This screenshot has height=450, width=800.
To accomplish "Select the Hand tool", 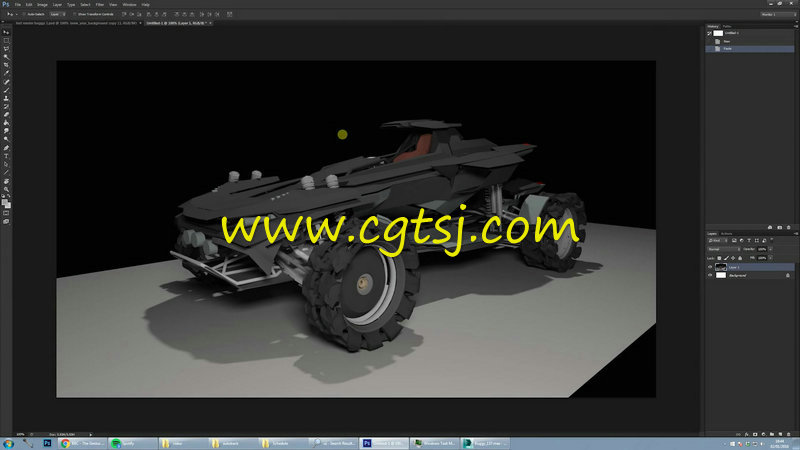I will pos(6,181).
